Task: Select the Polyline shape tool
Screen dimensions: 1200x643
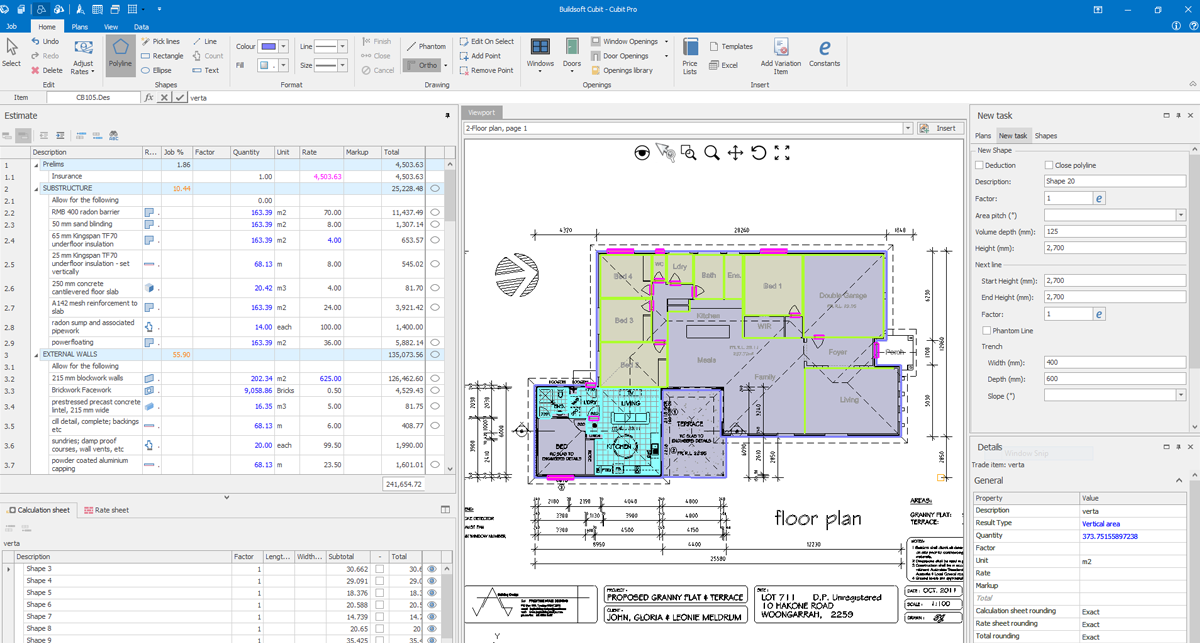Action: tap(121, 54)
